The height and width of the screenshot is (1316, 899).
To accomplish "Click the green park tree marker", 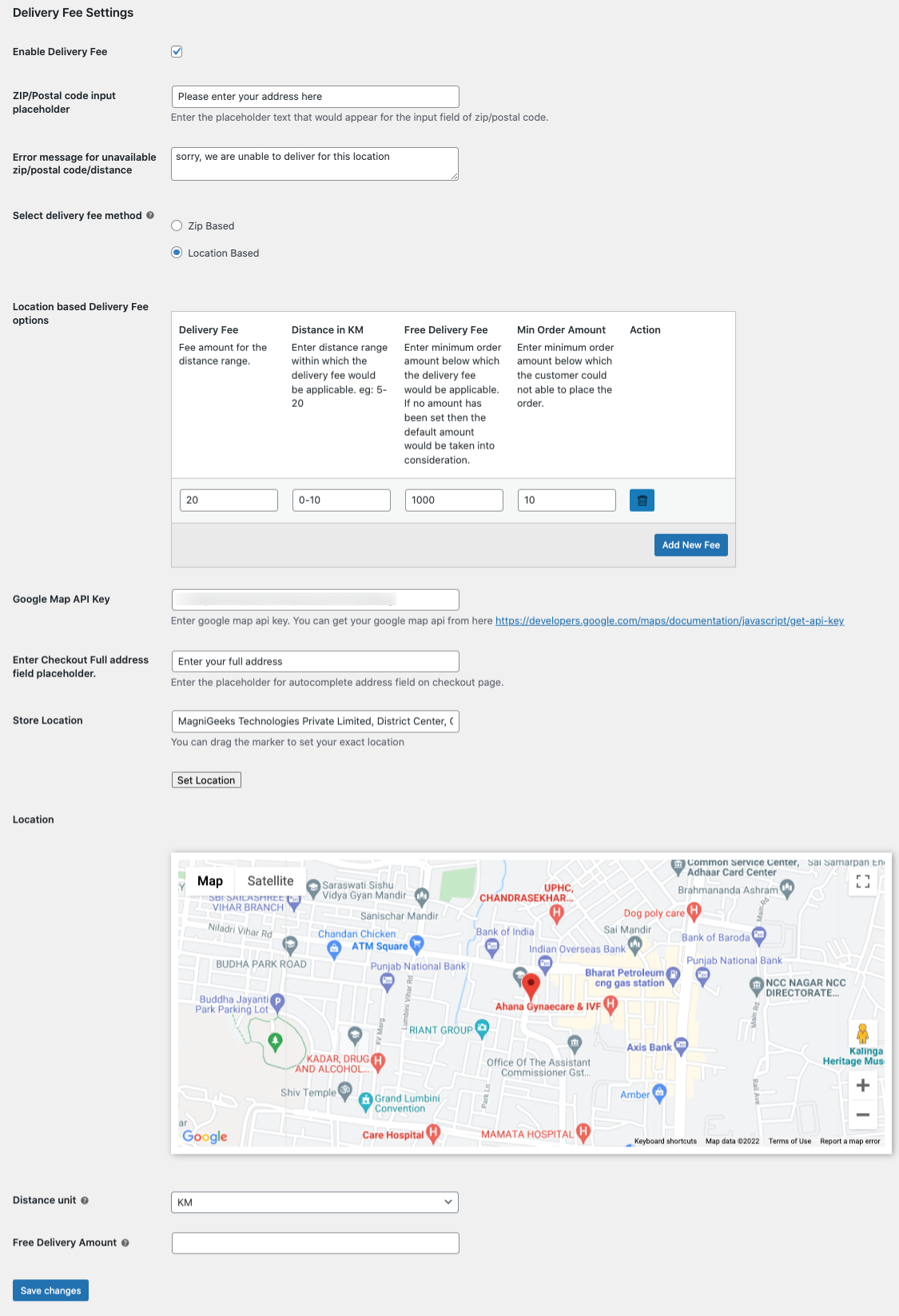I will coord(276,1041).
